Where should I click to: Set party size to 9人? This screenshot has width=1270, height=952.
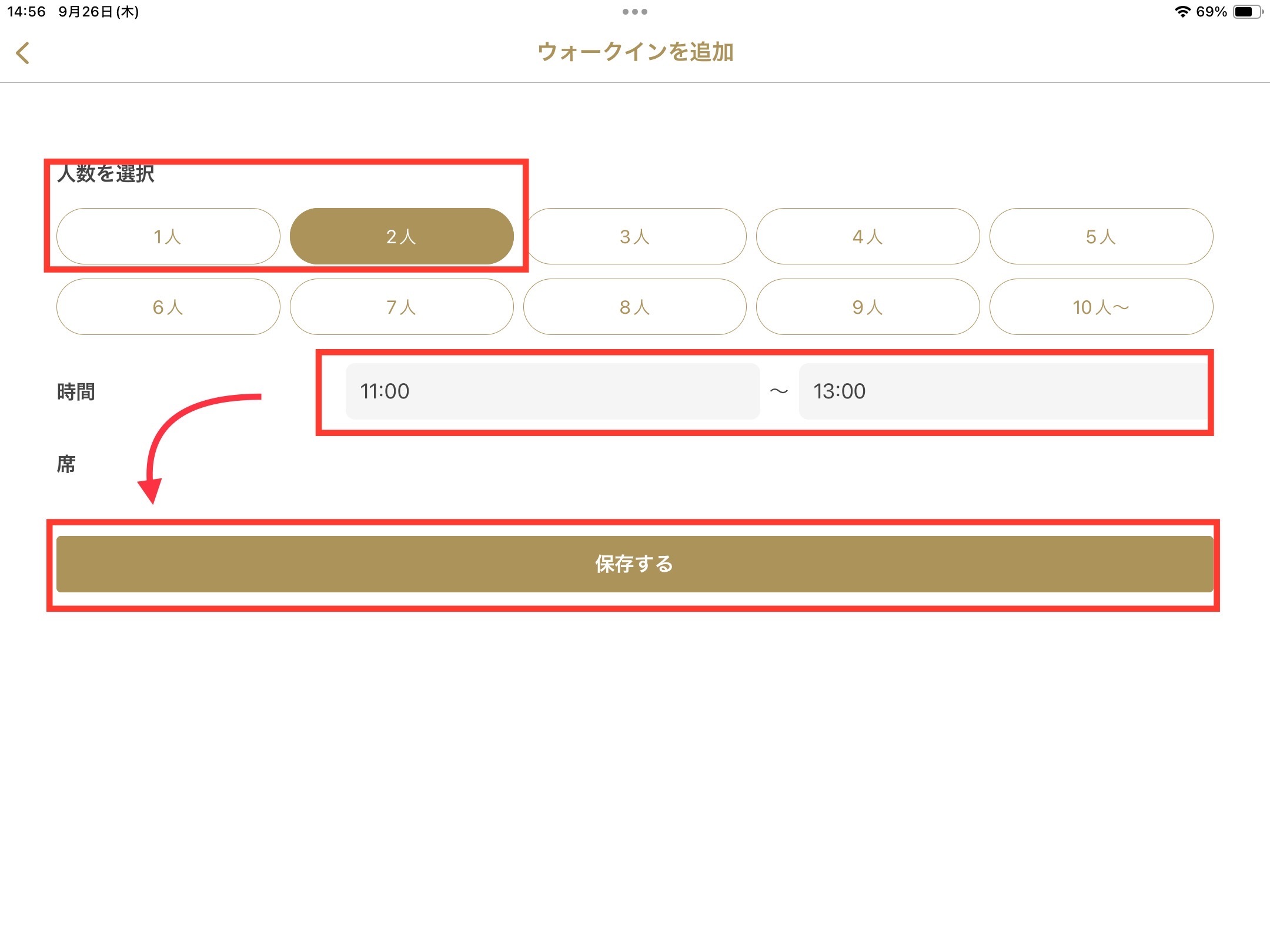coord(868,307)
